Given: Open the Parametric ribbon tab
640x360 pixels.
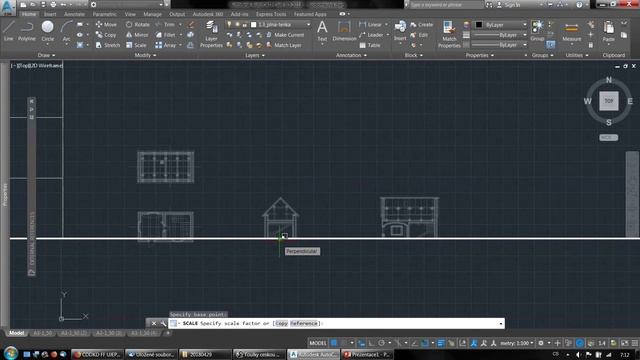Looking at the screenshot, I should click(x=104, y=14).
